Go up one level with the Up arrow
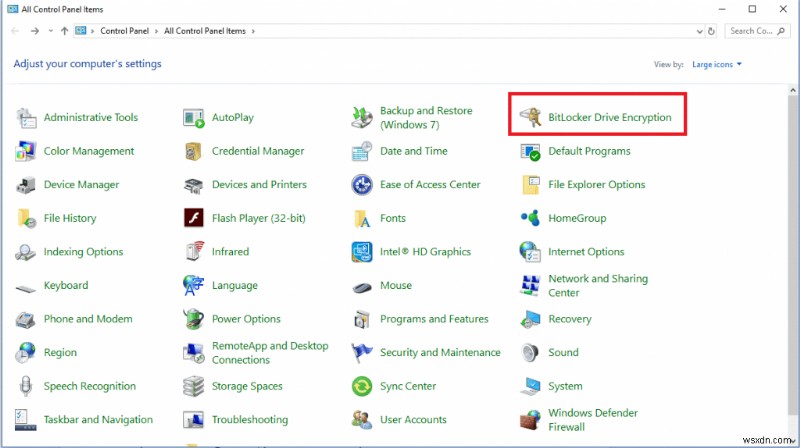Image resolution: width=800 pixels, height=448 pixels. tap(64, 31)
